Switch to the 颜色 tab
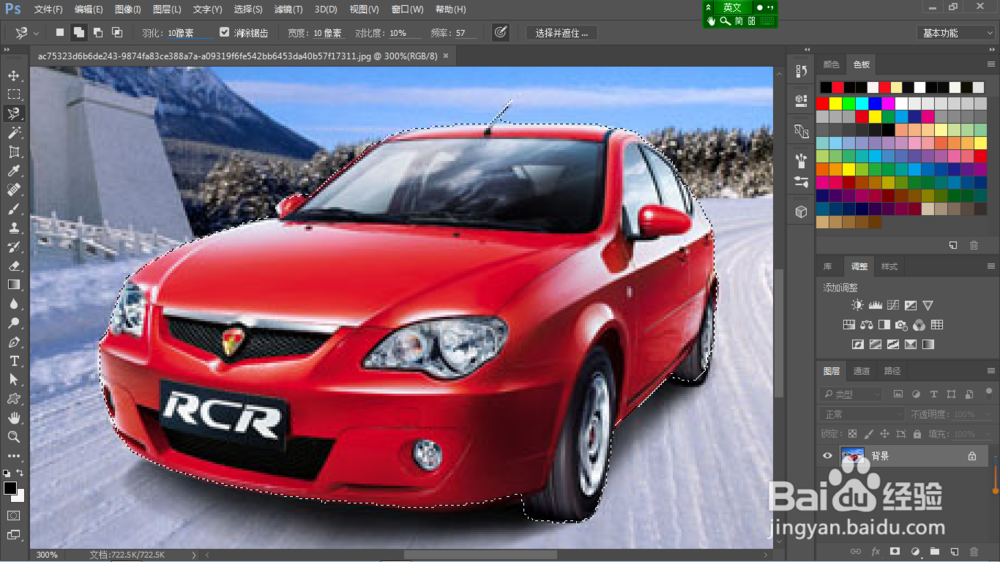The width and height of the screenshot is (1000, 562). click(x=832, y=64)
